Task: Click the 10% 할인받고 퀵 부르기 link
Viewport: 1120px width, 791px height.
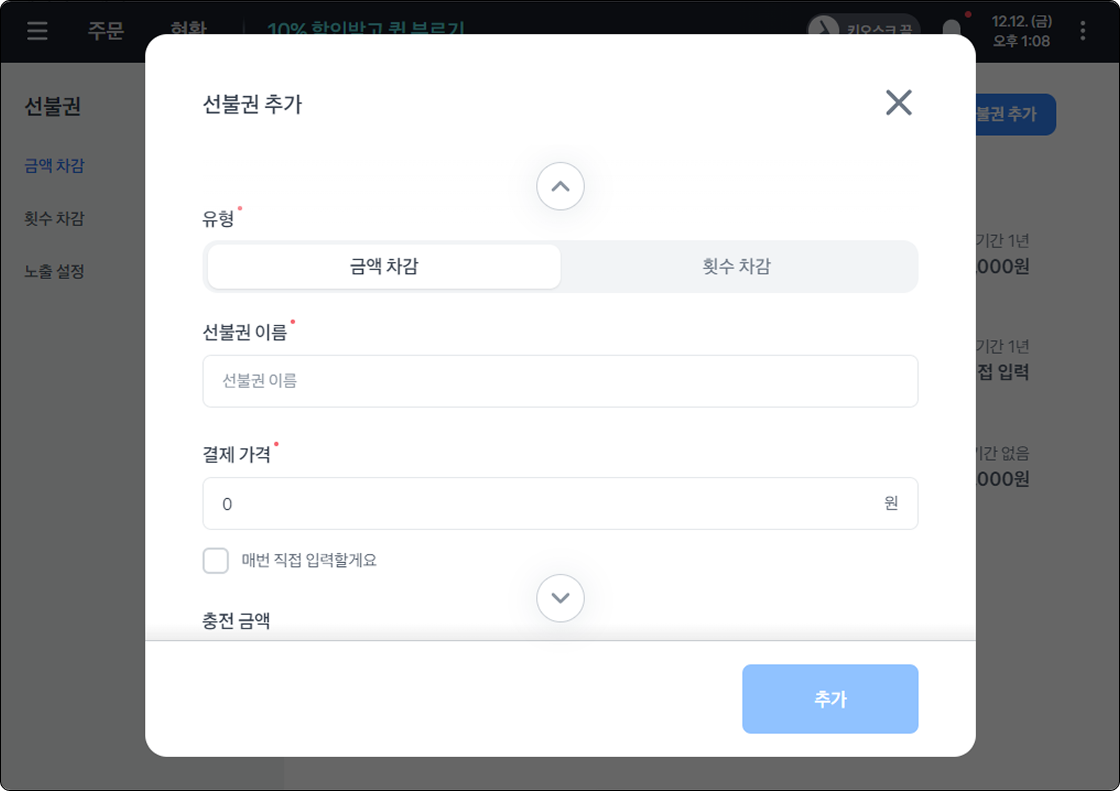Action: pyautogui.click(x=366, y=28)
